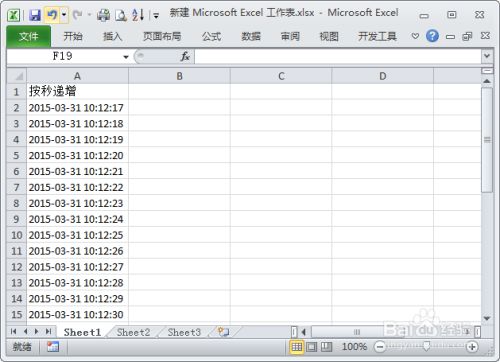The height and width of the screenshot is (362, 500).
Task: Select column A header
Action: (x=77, y=76)
